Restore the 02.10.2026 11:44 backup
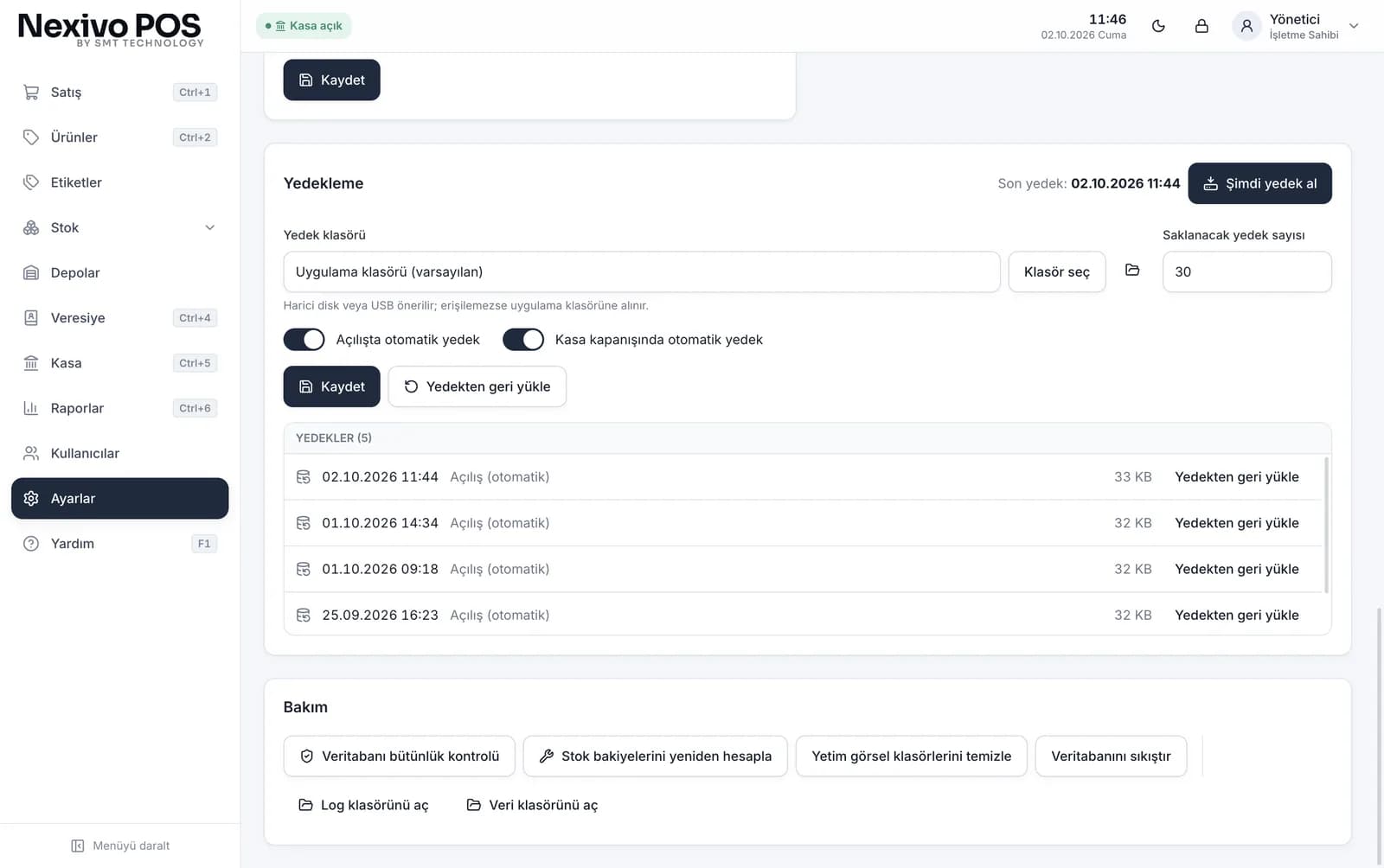1384x868 pixels. point(1237,477)
